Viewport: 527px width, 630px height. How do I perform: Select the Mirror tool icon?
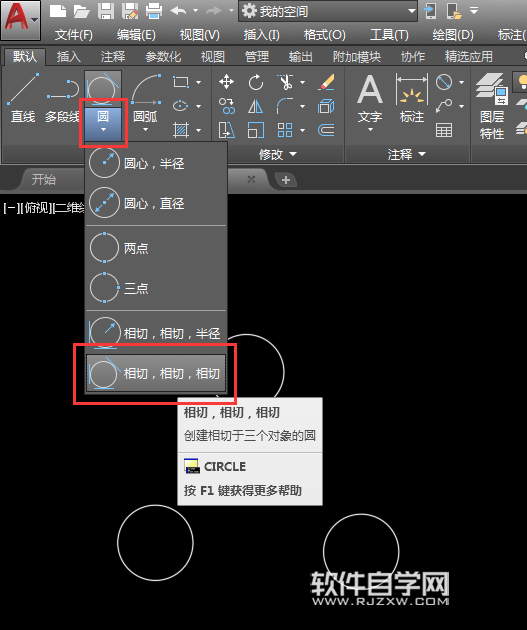pos(255,106)
